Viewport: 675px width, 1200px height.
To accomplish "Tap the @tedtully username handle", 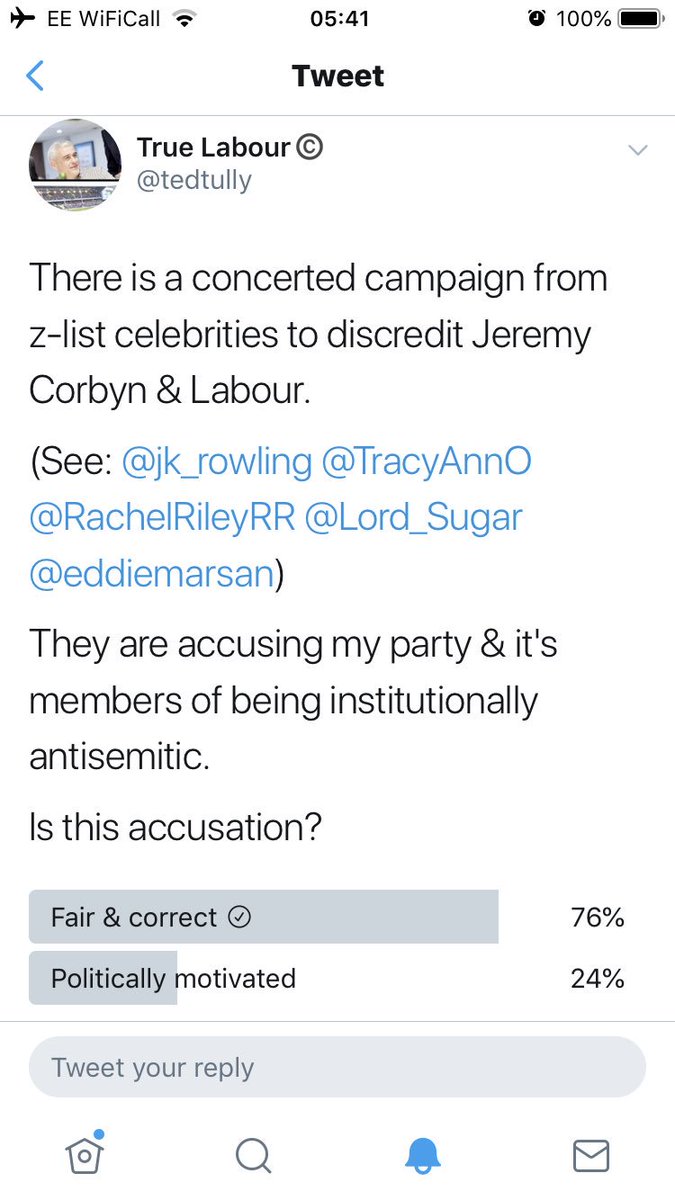I will (x=195, y=180).
